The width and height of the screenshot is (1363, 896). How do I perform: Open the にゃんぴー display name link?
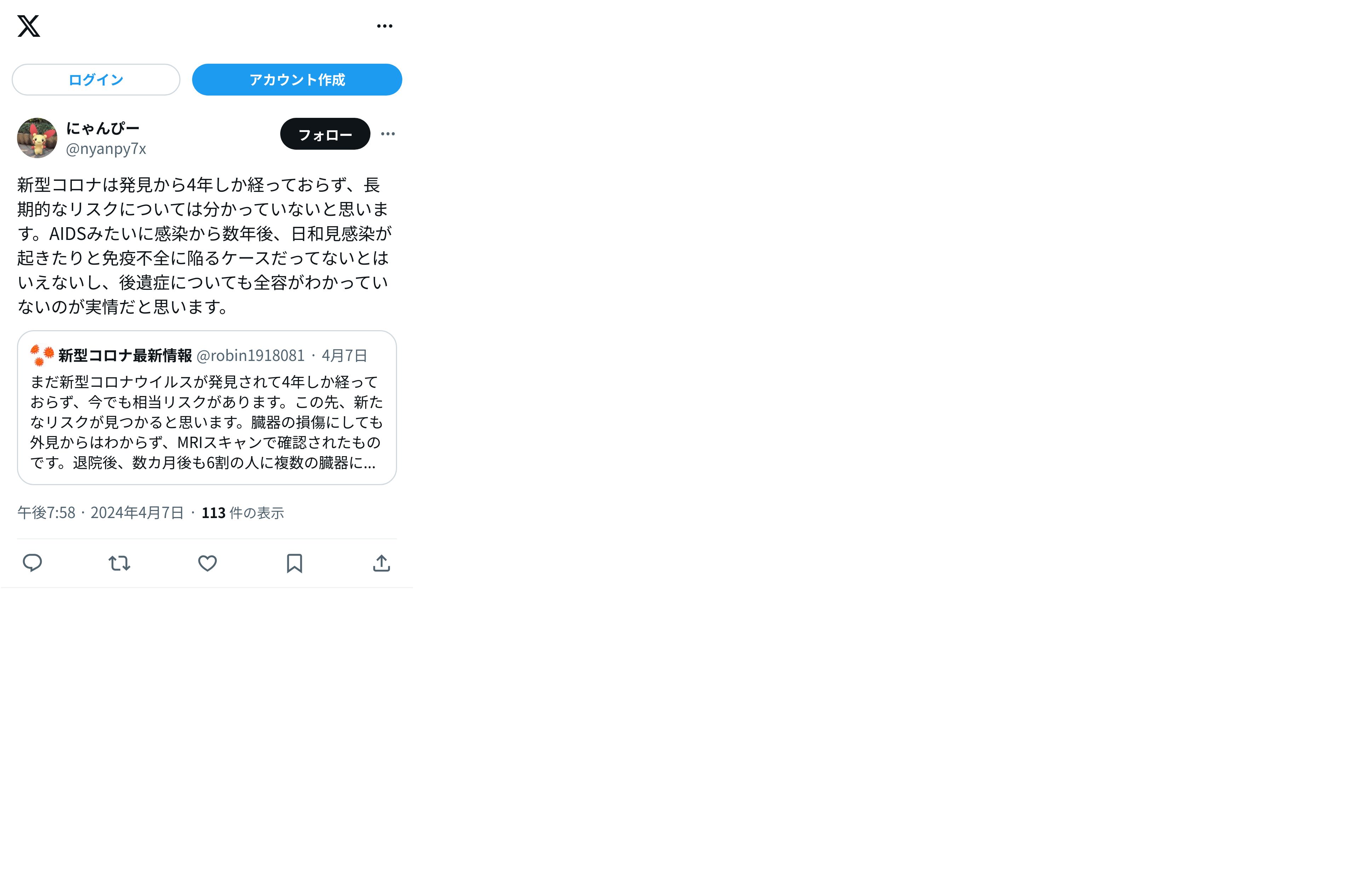coord(103,128)
